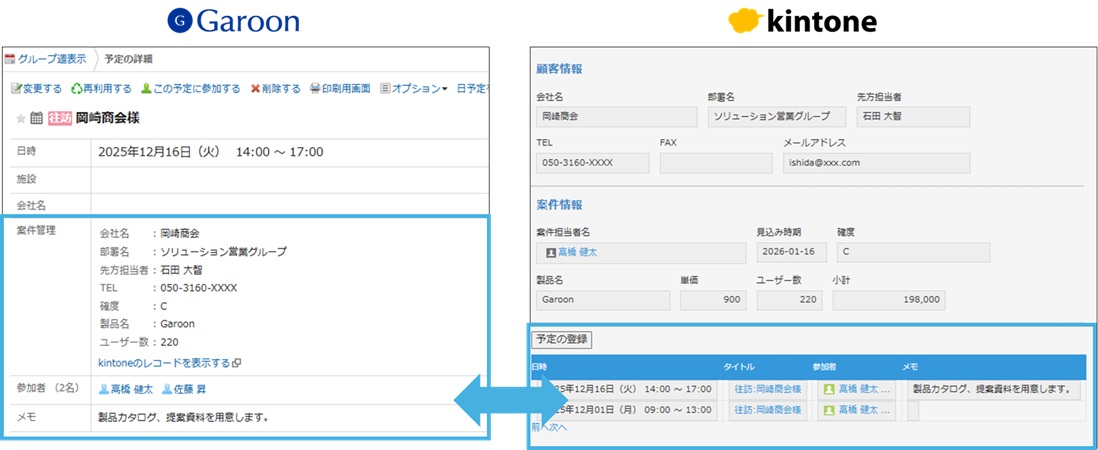Click the calendar icon before グループ週表示
This screenshot has width=1098, height=450.
tap(10, 59)
